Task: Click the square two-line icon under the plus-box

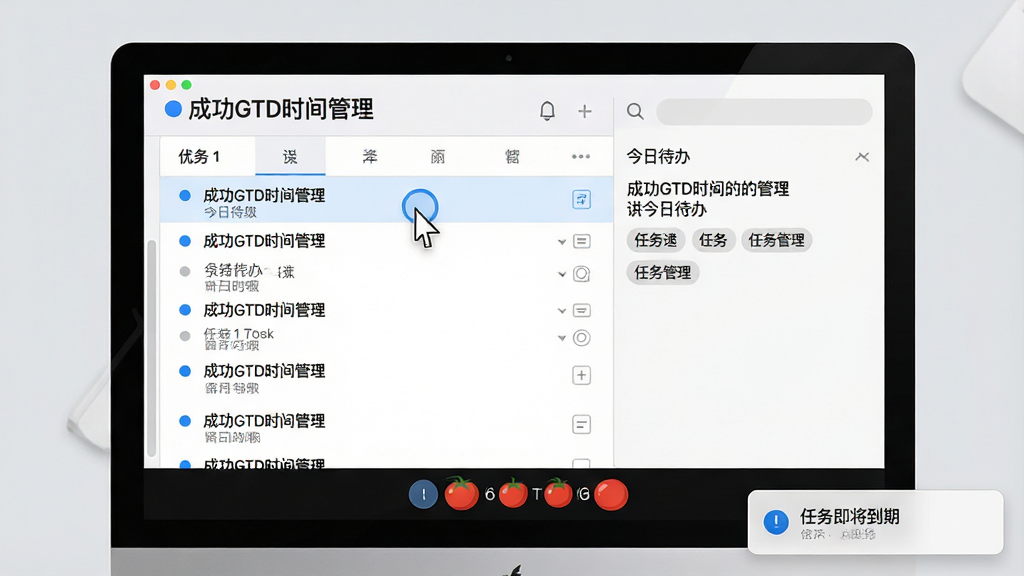Action: point(581,424)
